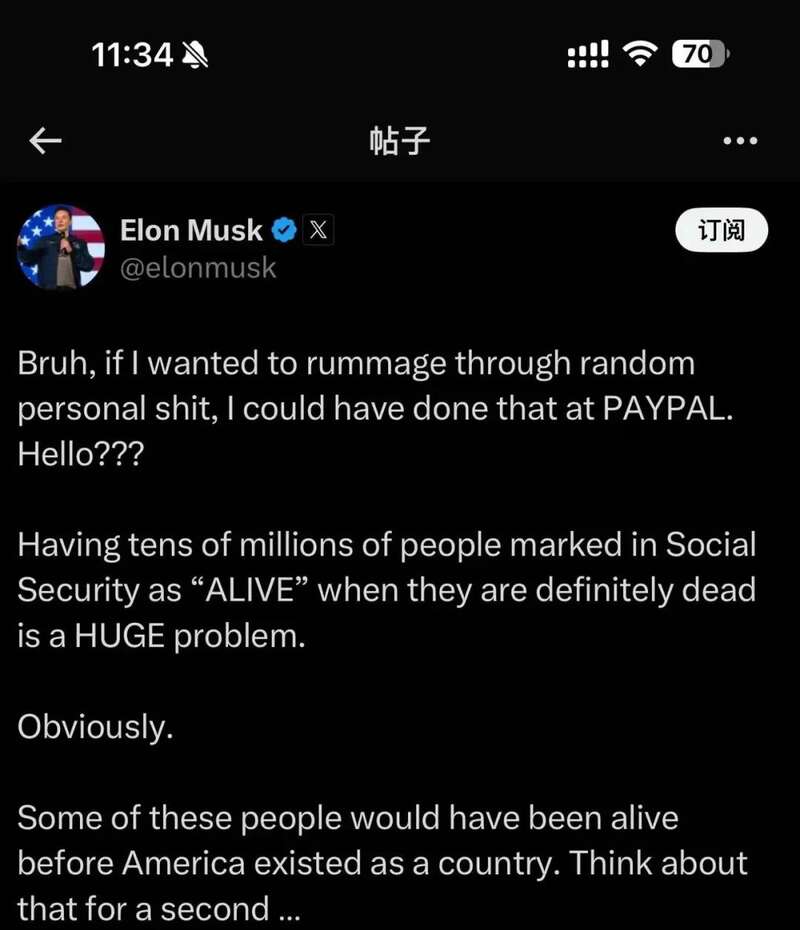Image resolution: width=800 pixels, height=930 pixels.
Task: Open Elon Musk's profile avatar
Action: [61, 247]
